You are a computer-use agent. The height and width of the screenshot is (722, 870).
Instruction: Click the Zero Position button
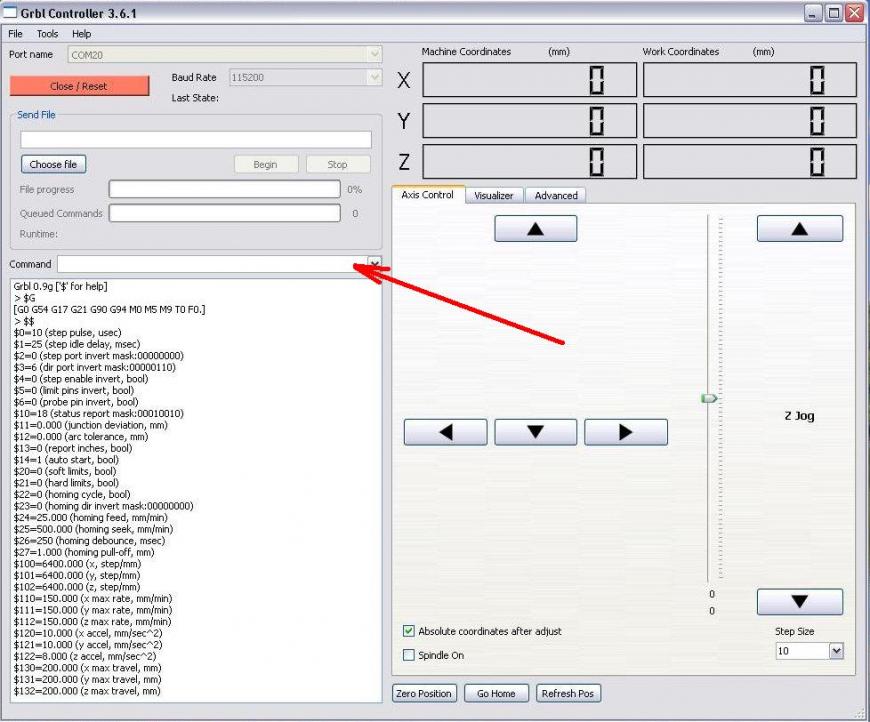pyautogui.click(x=424, y=694)
